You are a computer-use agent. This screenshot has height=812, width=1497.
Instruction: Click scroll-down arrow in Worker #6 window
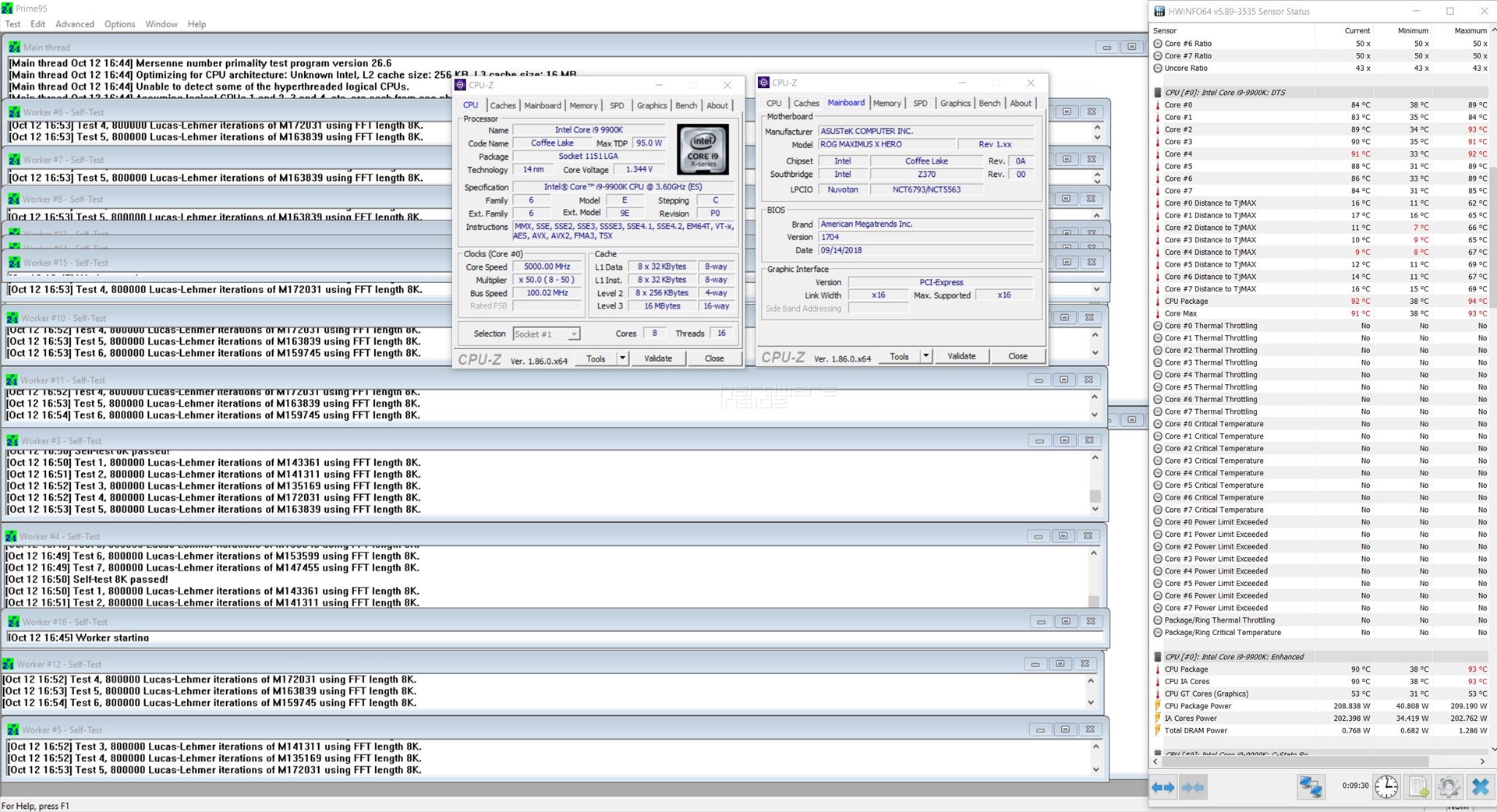coord(1098,138)
